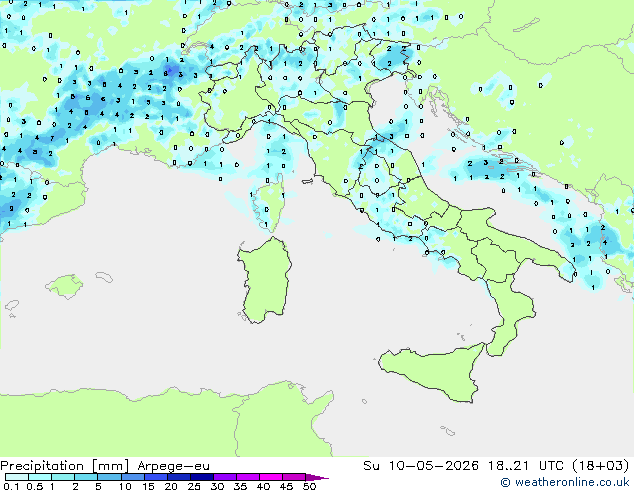Click the legend label '30'

pos(217,486)
